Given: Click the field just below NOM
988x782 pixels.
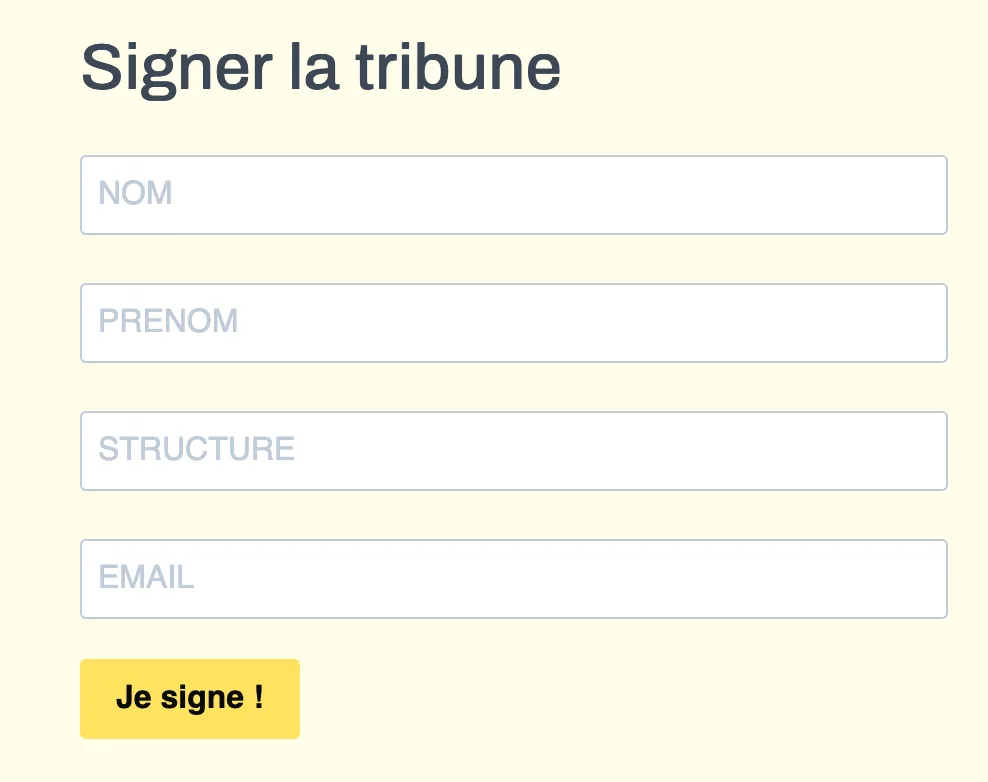Looking at the screenshot, I should tap(513, 323).
